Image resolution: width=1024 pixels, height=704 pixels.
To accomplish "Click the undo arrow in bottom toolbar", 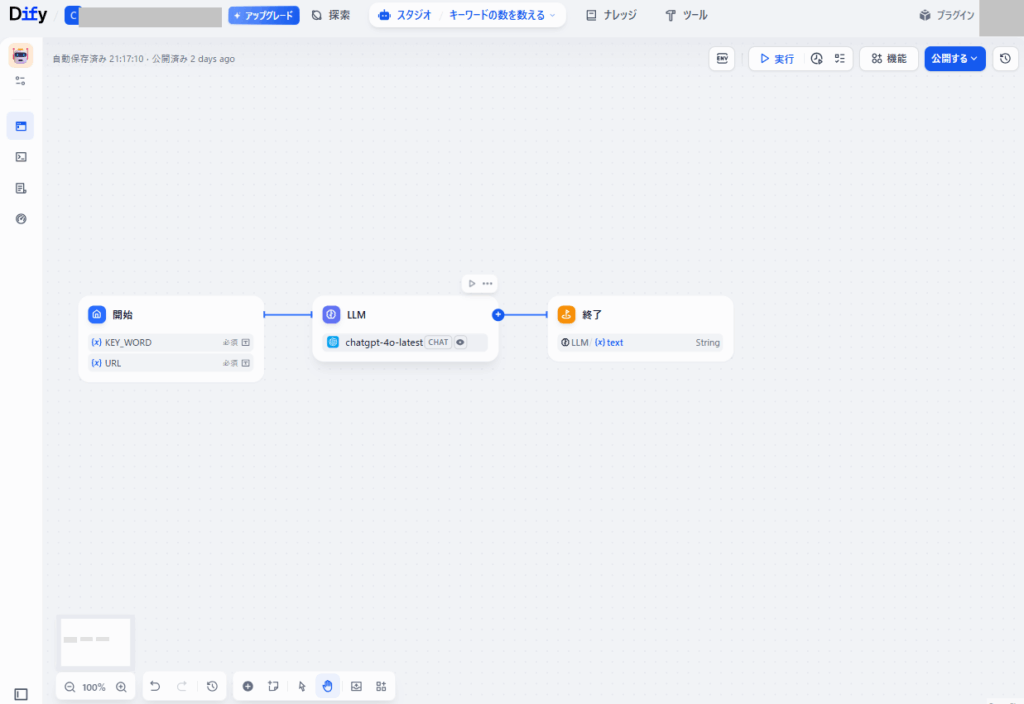I will point(154,686).
